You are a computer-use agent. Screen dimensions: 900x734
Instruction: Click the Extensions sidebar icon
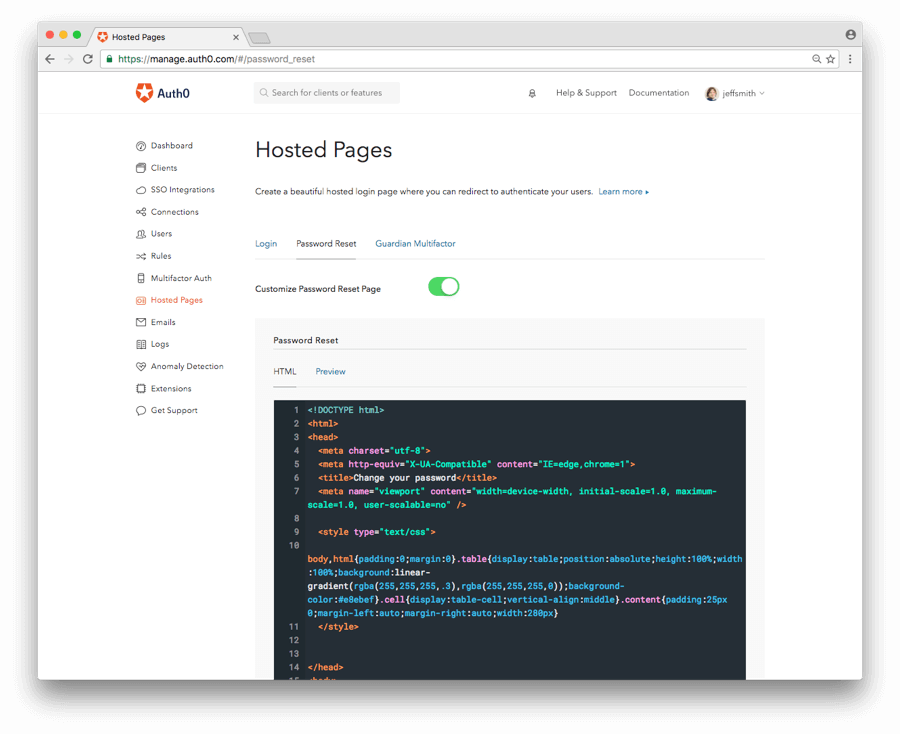click(x=141, y=389)
